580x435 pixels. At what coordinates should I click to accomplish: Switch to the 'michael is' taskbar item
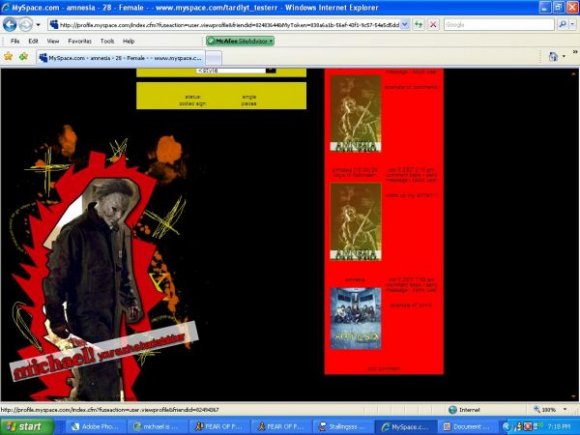(x=159, y=426)
